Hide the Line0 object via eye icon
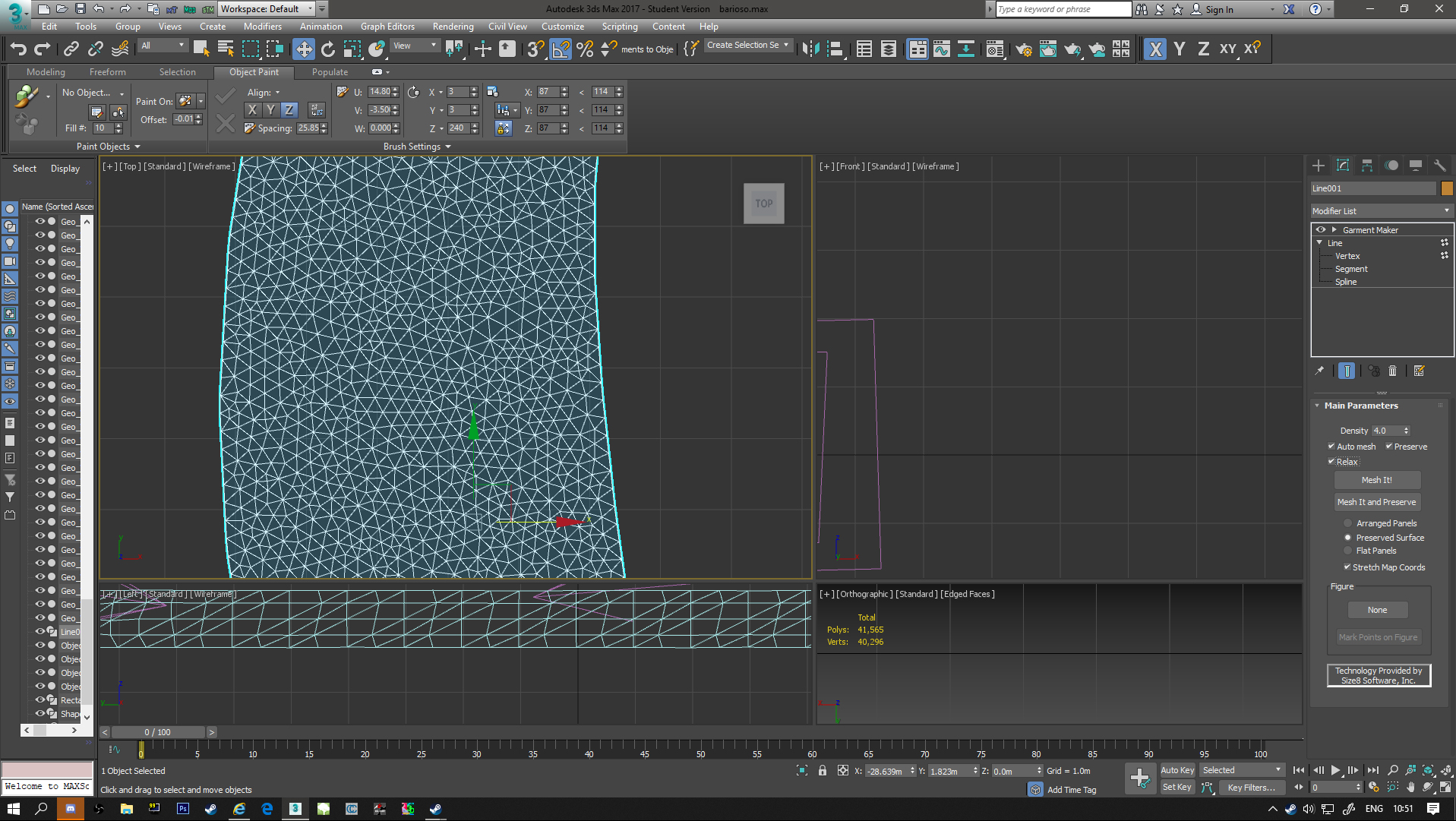The width and height of the screenshot is (1456, 821). 40,632
